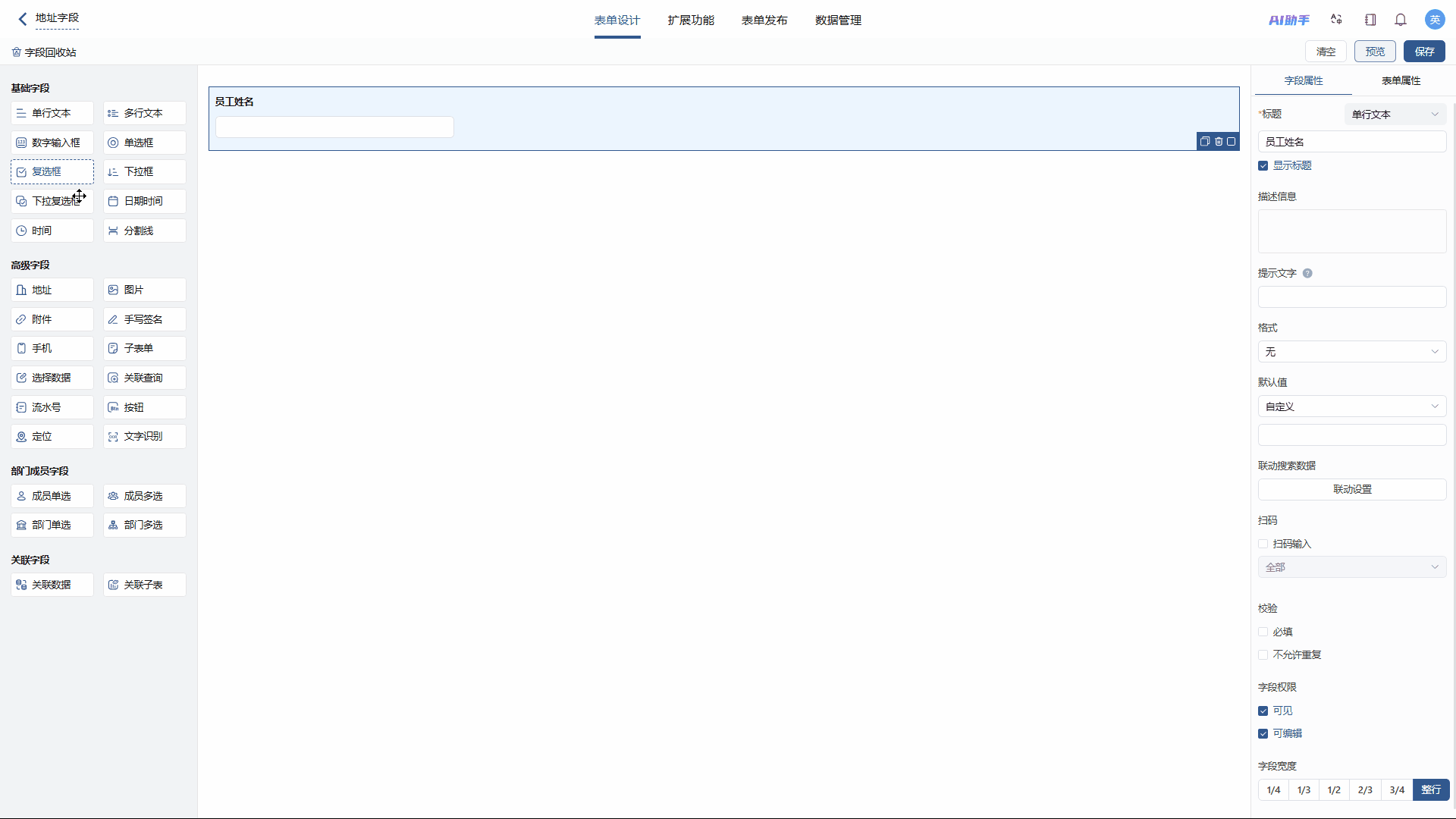
Task: Open the 联动设置 linkage settings button
Action: pos(1352,489)
